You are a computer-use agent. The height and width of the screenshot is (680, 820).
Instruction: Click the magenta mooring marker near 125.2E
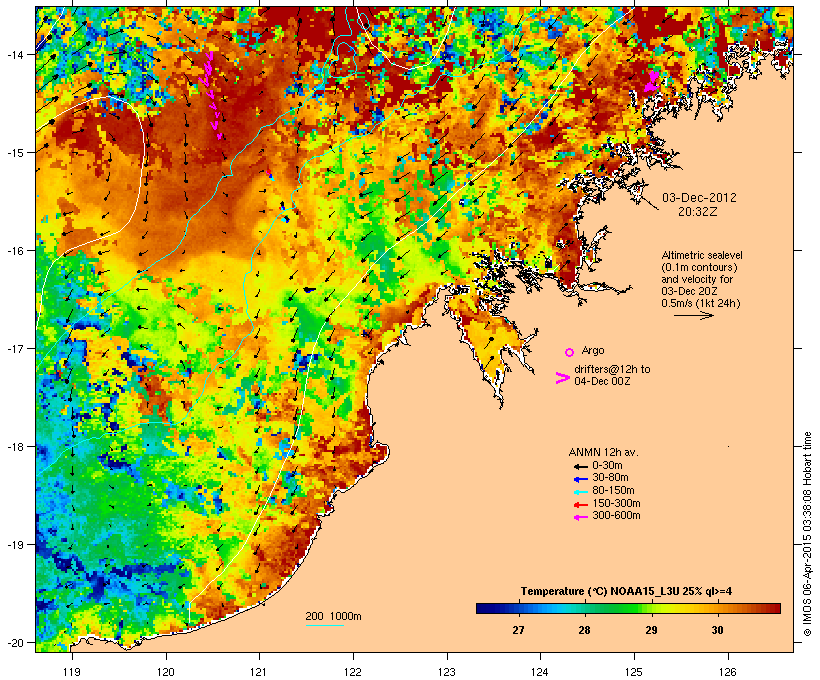point(652,82)
